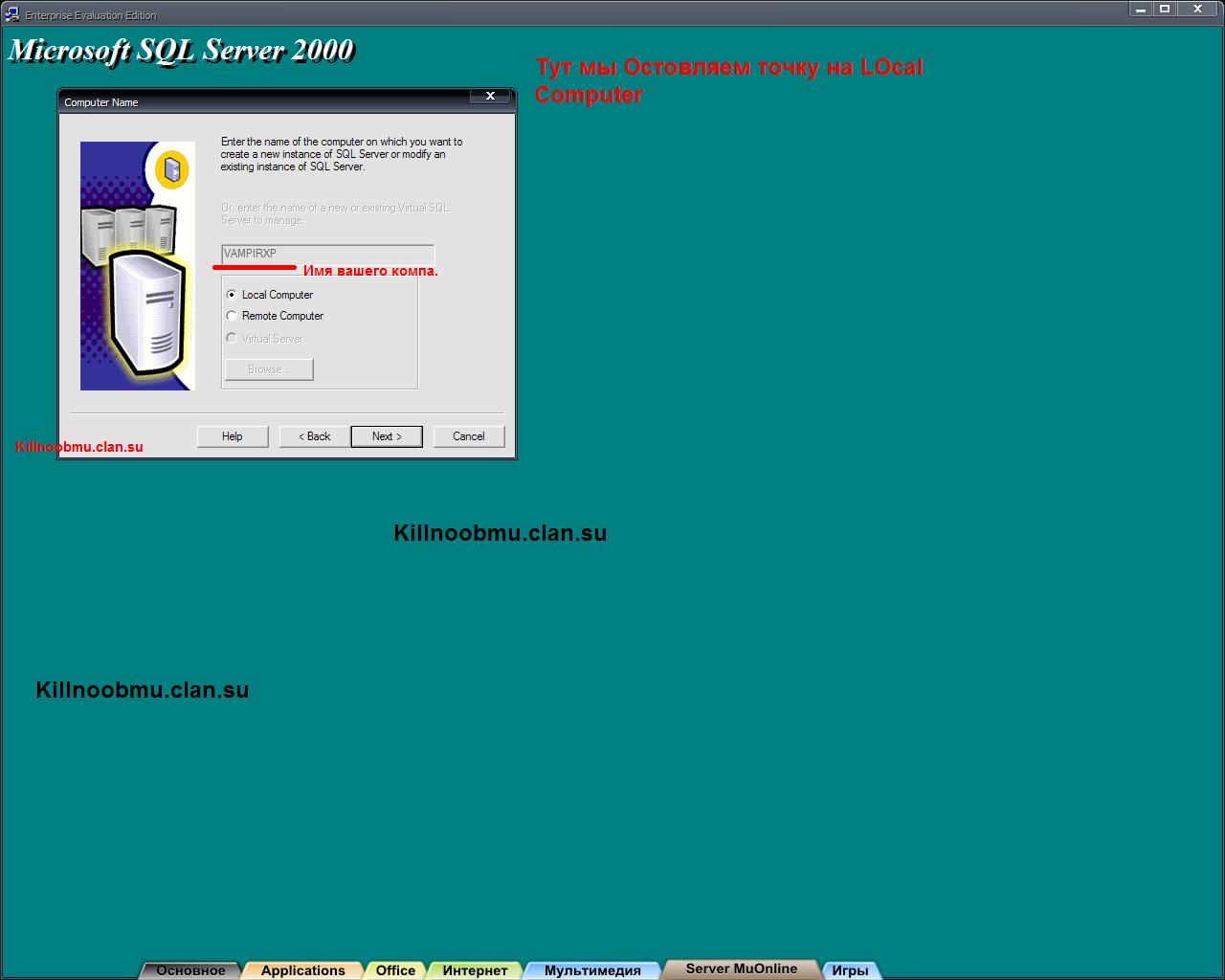Open Help for the Computer Name dialog
This screenshot has height=980, width=1225.
click(x=233, y=436)
